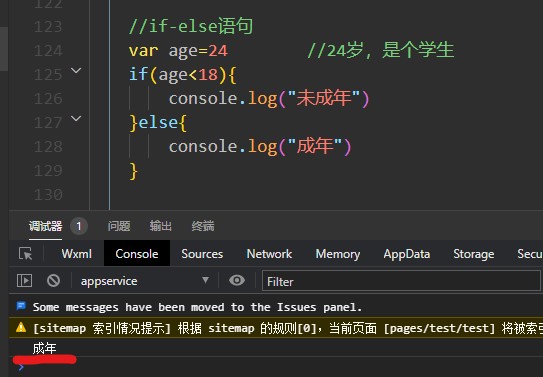Open the Network tab

[269, 254]
